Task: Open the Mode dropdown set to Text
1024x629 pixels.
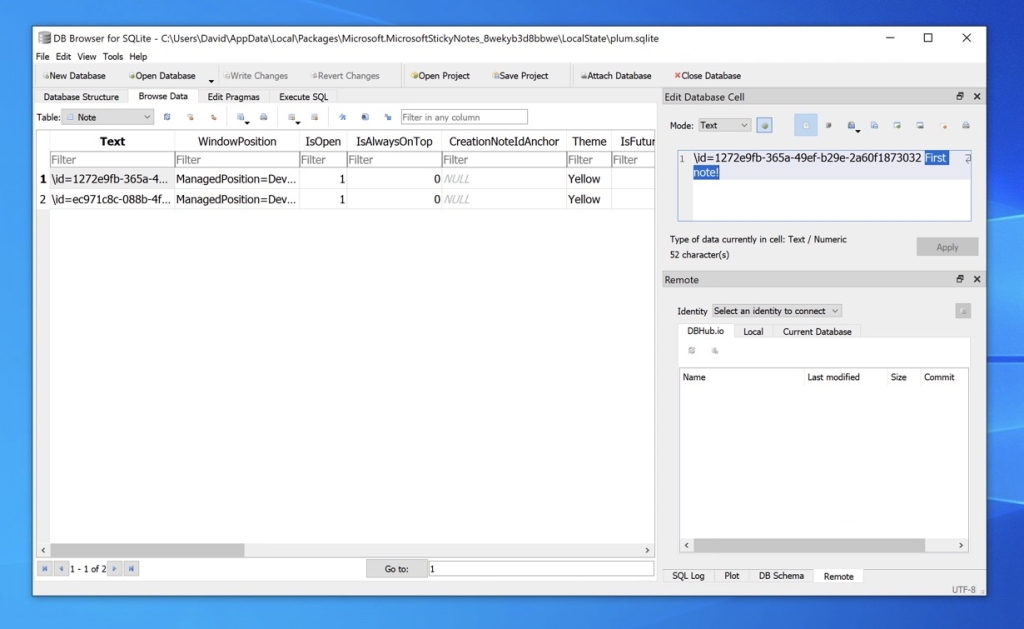Action: coord(724,125)
